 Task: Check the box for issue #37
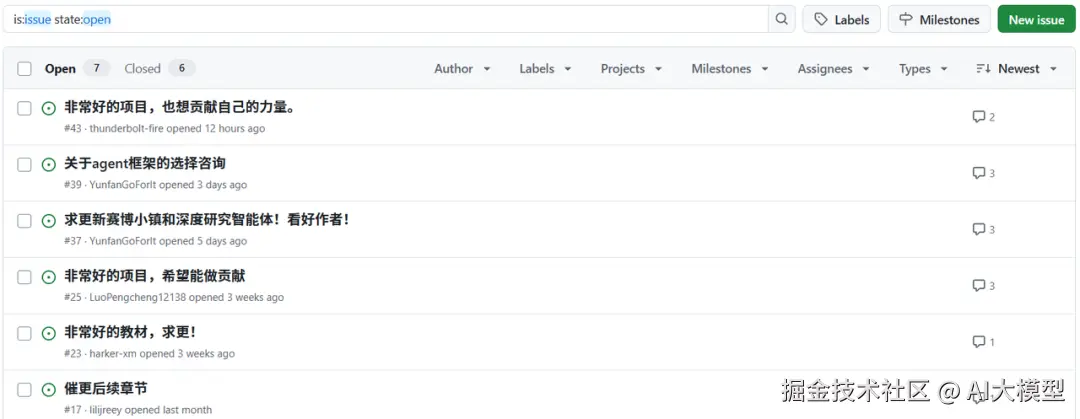point(25,221)
